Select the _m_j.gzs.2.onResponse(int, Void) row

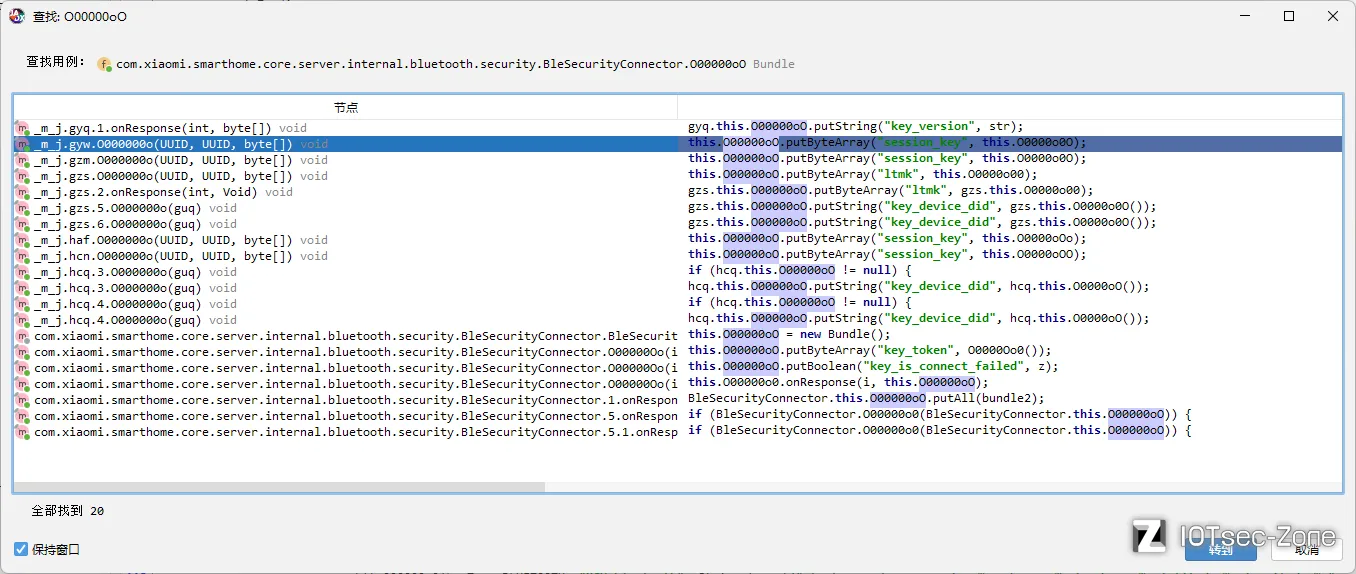tap(163, 192)
